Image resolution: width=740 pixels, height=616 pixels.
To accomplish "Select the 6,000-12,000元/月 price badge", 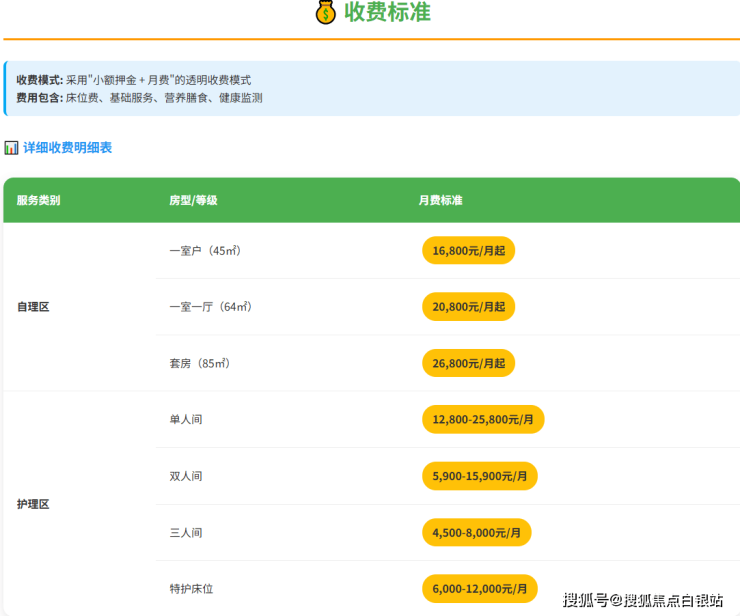I will tap(479, 588).
